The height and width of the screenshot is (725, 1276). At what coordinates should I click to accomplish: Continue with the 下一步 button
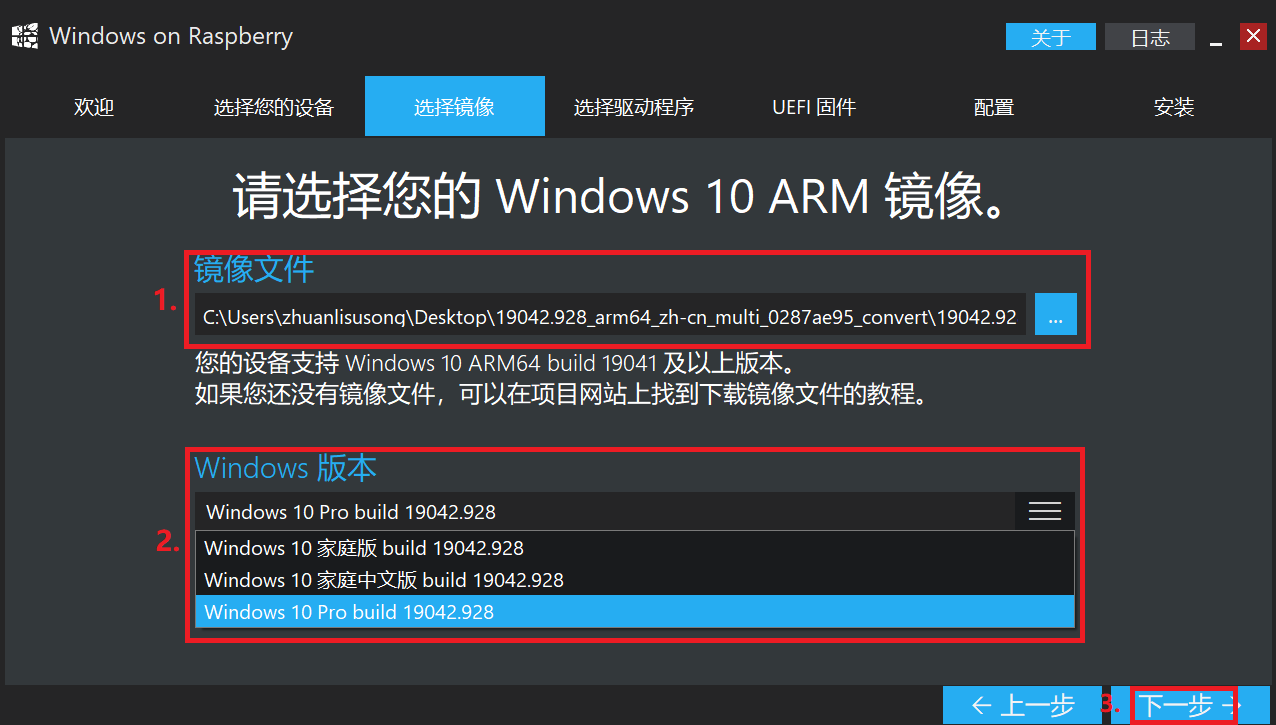tap(1189, 705)
